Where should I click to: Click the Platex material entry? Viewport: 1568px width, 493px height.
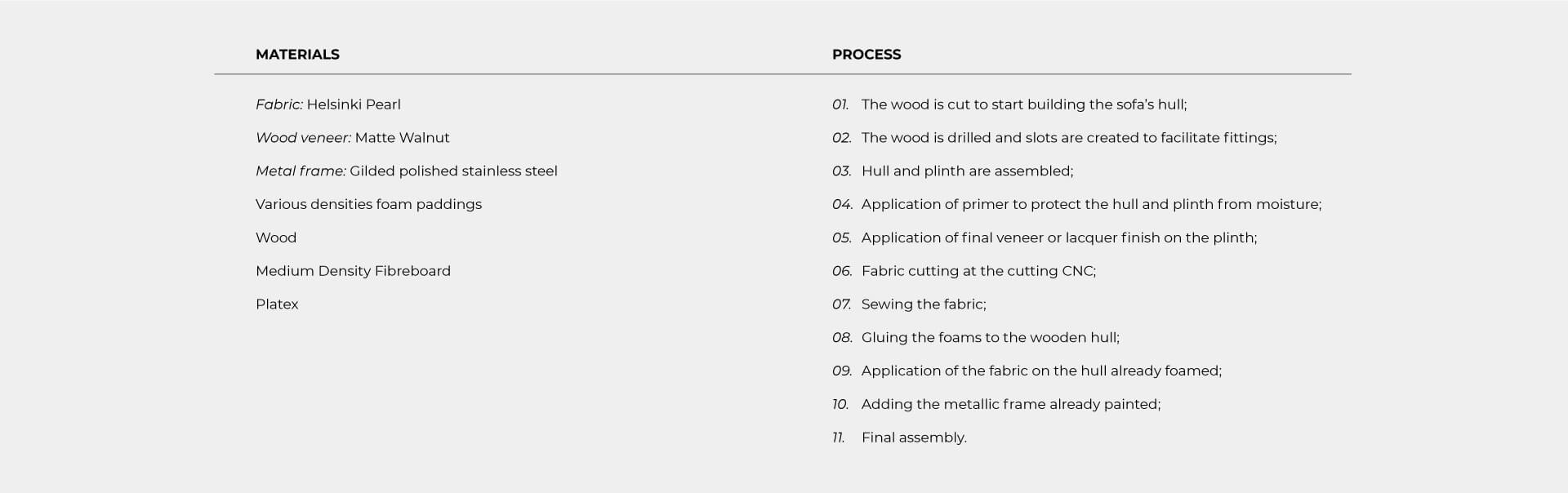point(277,304)
